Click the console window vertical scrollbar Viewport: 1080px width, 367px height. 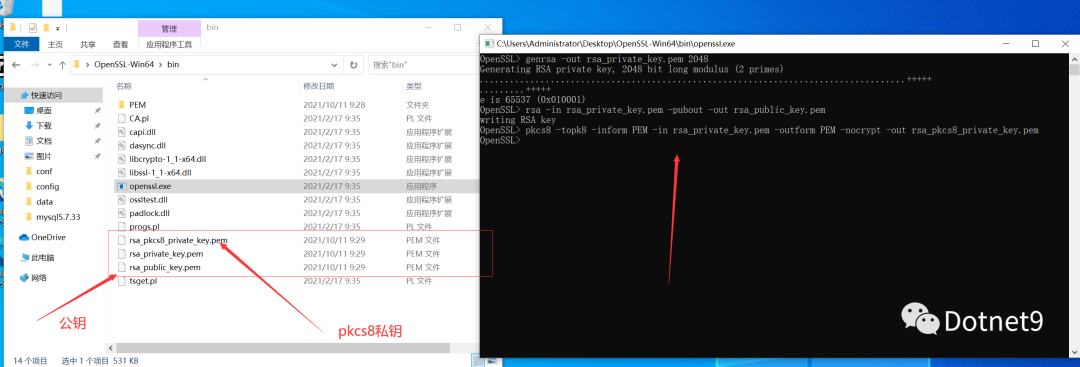point(1074,205)
